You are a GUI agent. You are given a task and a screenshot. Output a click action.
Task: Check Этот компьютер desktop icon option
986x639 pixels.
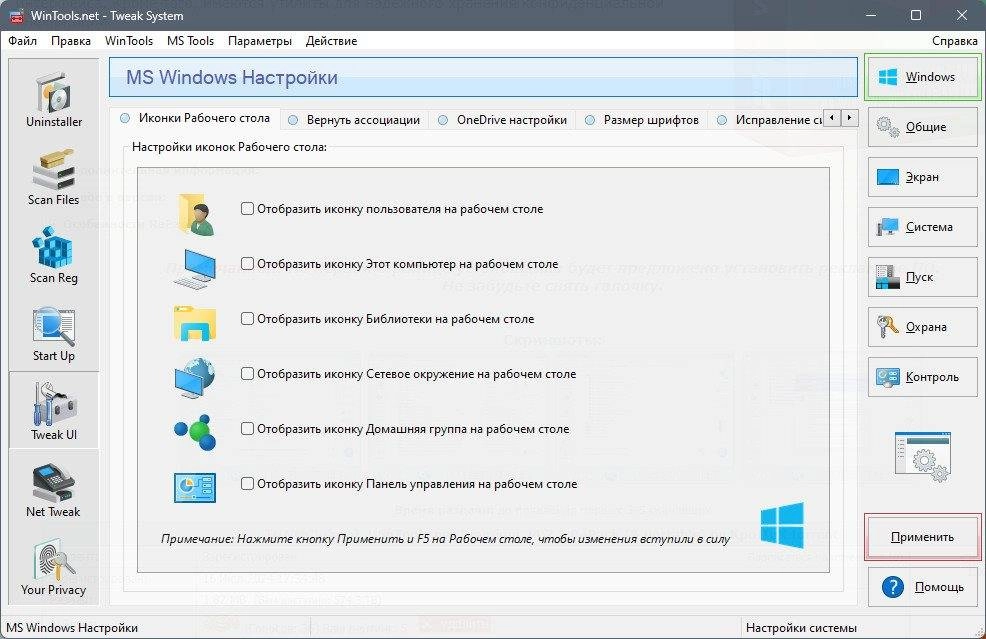click(x=247, y=264)
